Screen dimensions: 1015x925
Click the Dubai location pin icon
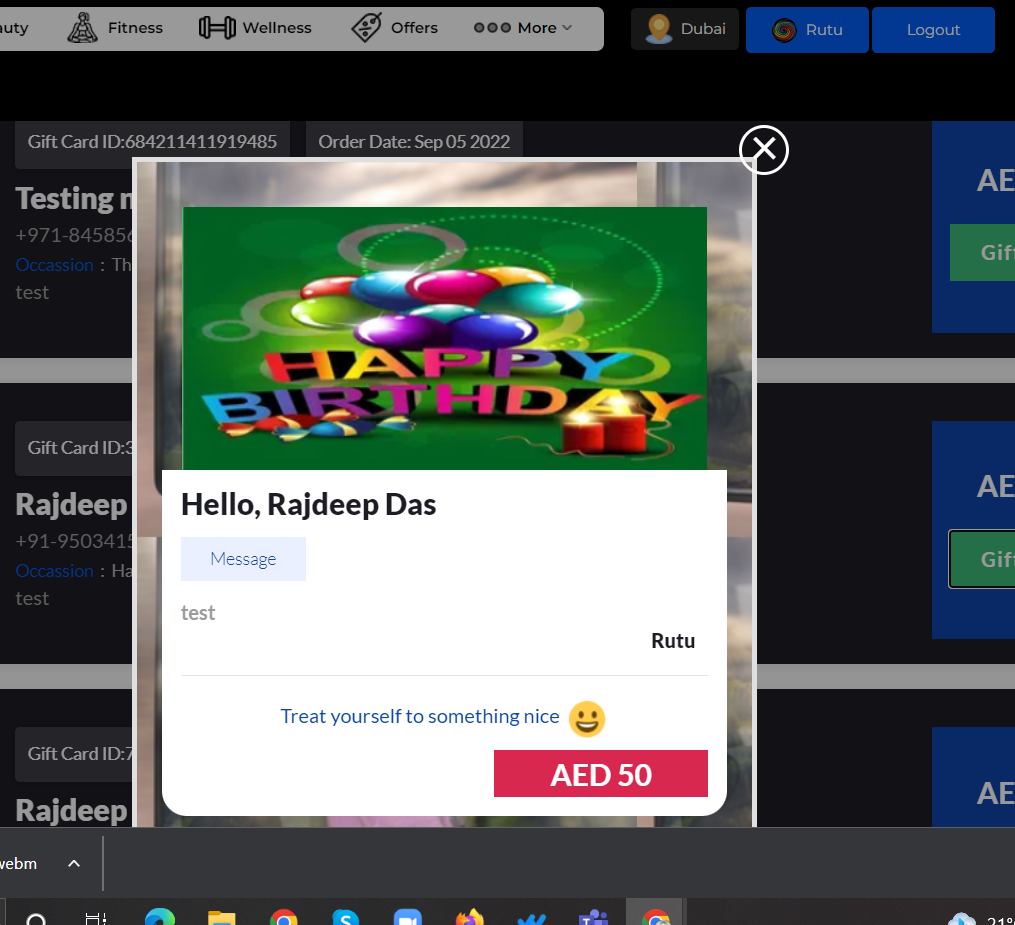(659, 29)
